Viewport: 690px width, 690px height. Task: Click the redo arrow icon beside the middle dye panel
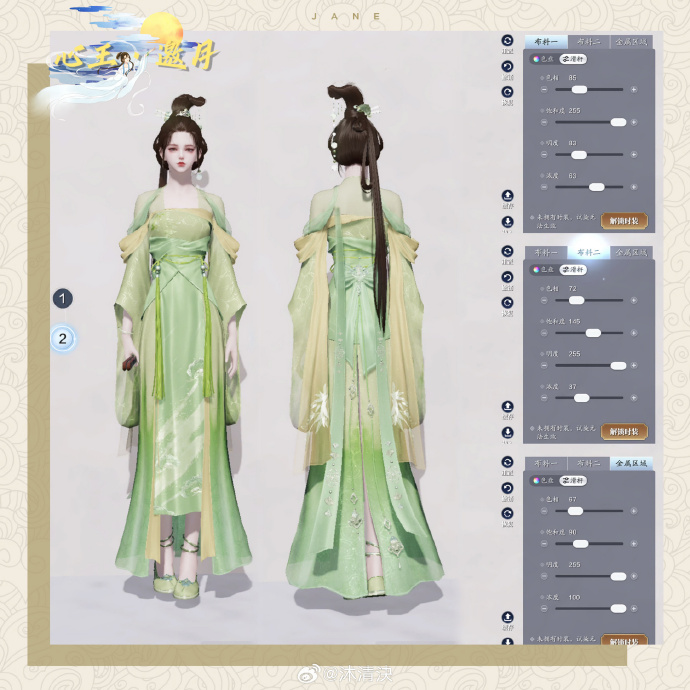[507, 303]
